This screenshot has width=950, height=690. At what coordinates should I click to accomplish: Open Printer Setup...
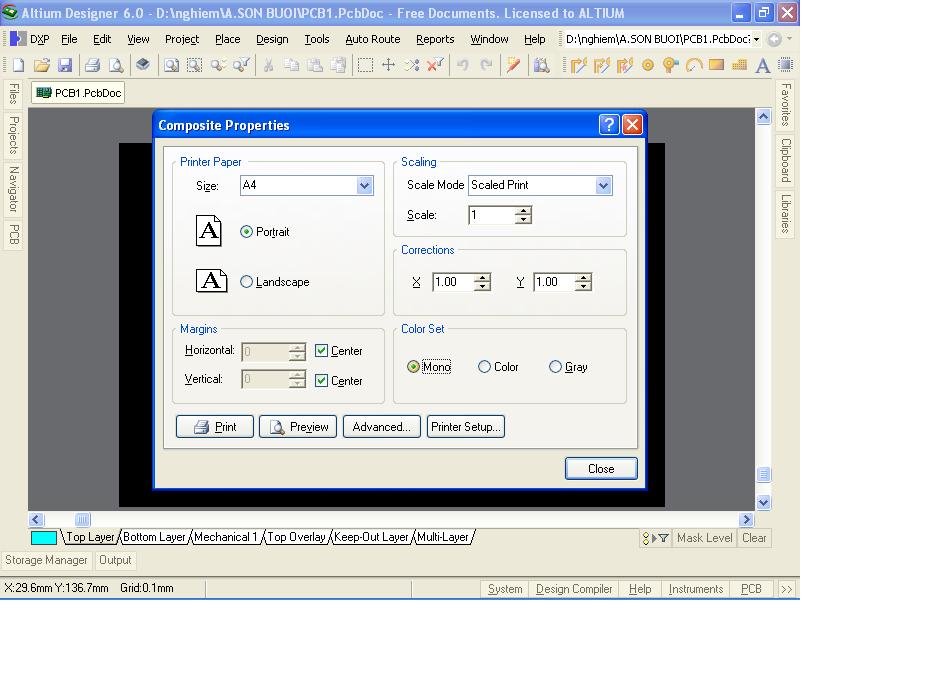(x=465, y=427)
